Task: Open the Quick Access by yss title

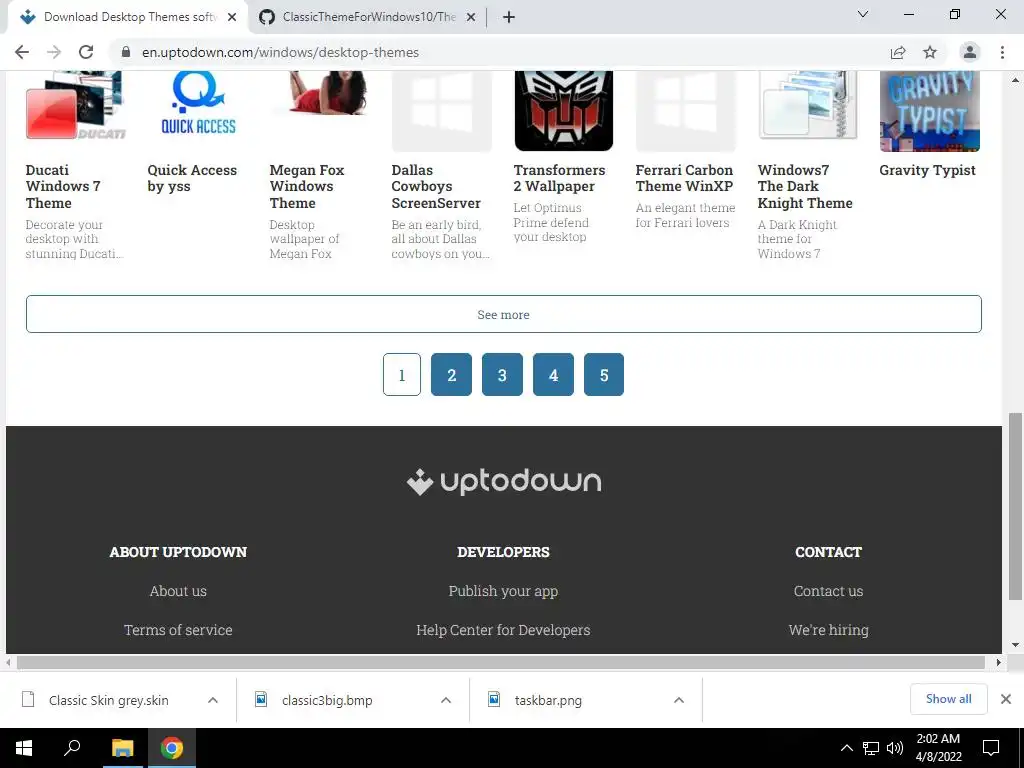Action: pos(192,178)
